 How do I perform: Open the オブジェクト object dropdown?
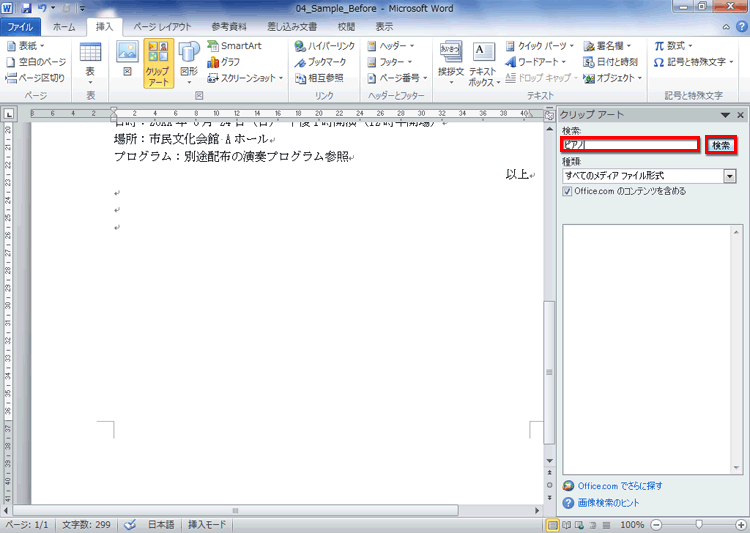[613, 78]
